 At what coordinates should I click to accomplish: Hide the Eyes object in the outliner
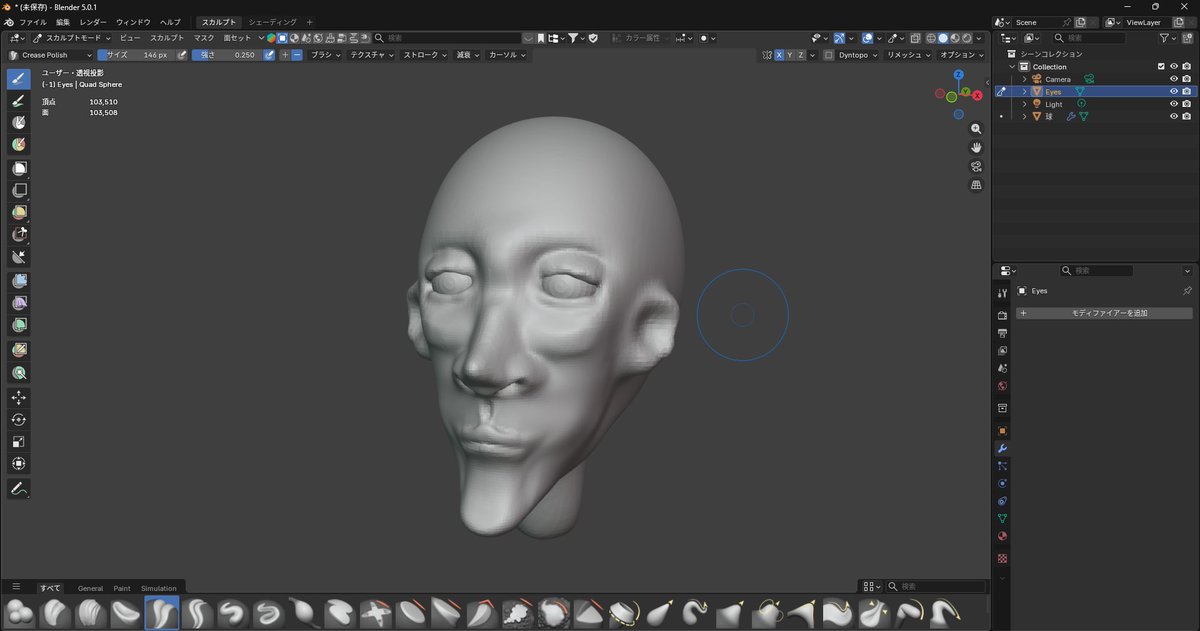tap(1174, 91)
